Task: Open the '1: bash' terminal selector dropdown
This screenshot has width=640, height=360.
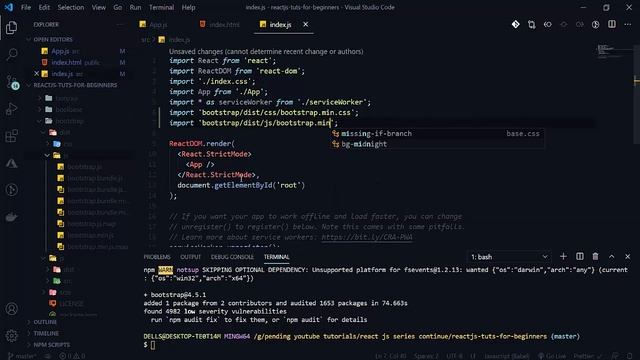Action: tap(509, 257)
